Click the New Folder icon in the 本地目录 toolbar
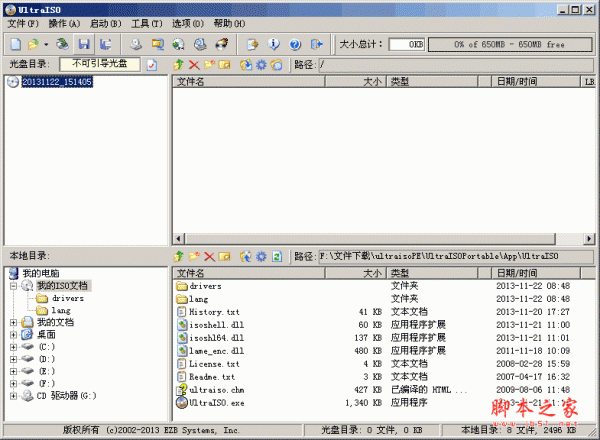The width and height of the screenshot is (600, 440). point(194,256)
